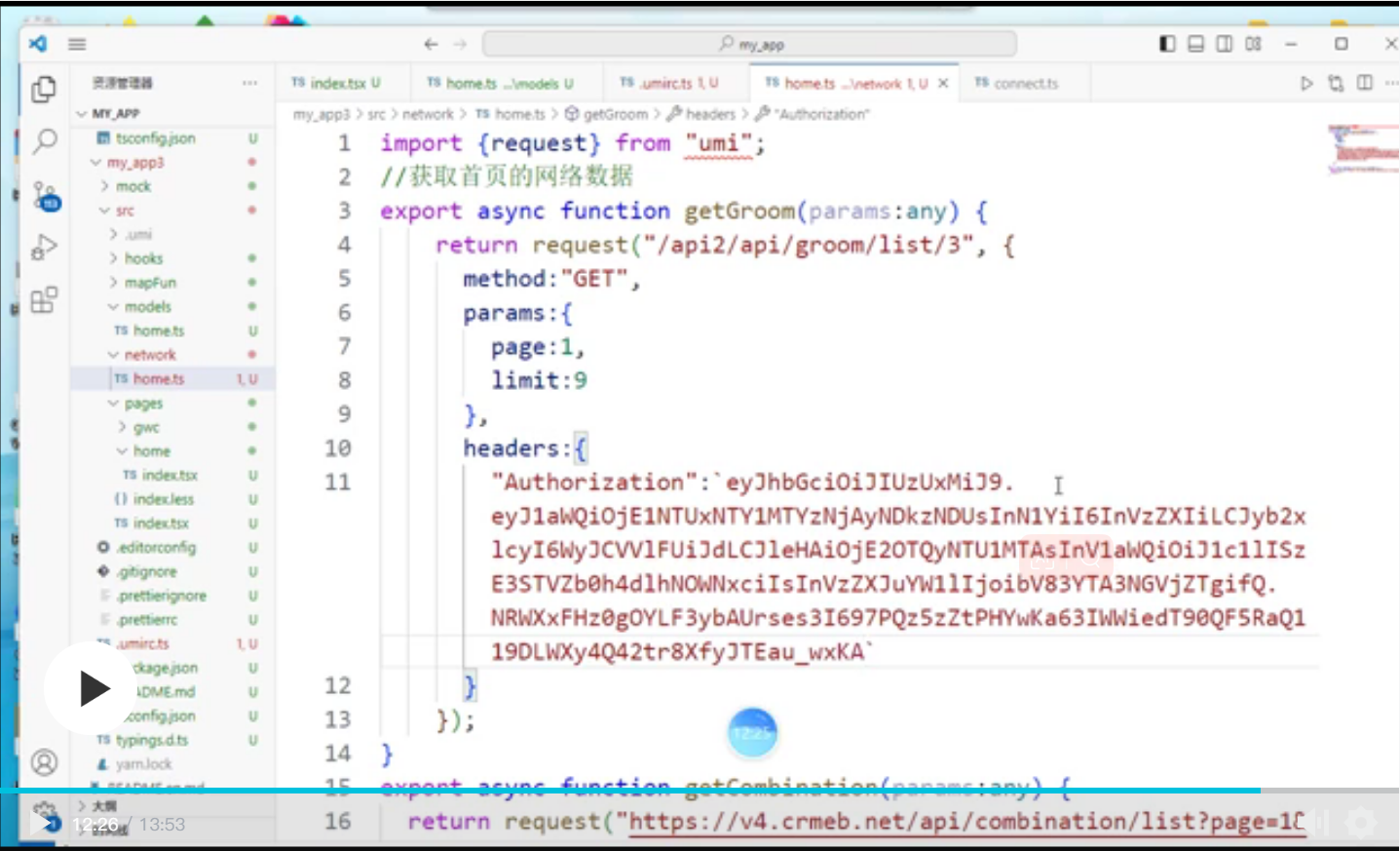This screenshot has width=1400, height=851.
Task: Toggle the primary side bar layout icon
Action: click(1167, 44)
